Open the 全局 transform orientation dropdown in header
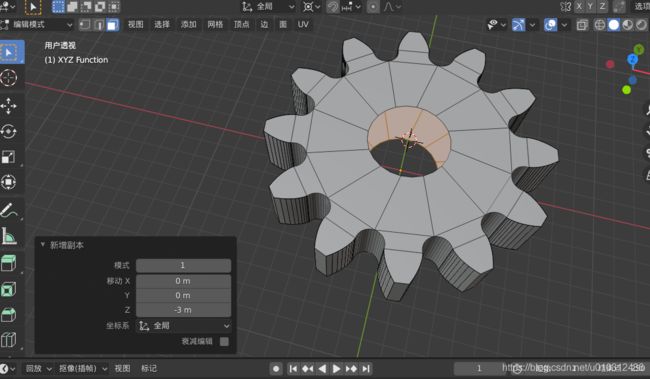Viewport: 650px width, 379px height. pyautogui.click(x=269, y=7)
